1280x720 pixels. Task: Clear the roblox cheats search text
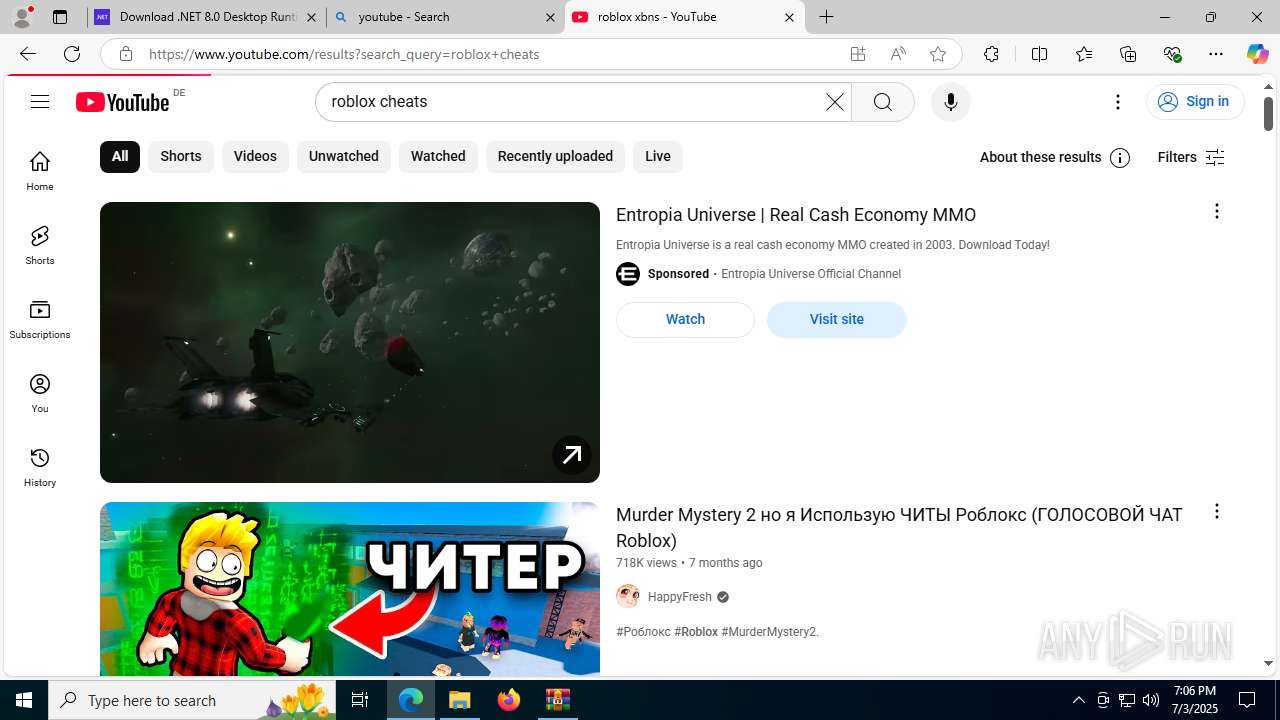coord(834,102)
